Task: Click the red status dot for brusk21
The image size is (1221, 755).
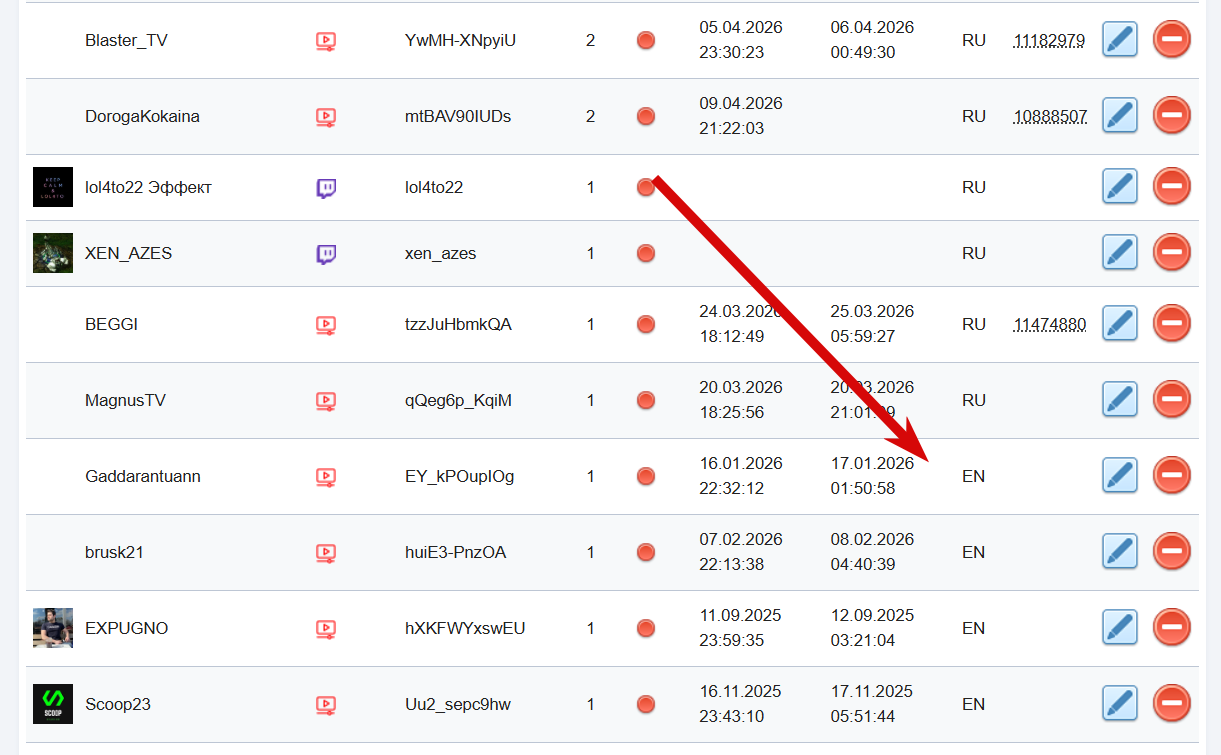Action: [646, 552]
